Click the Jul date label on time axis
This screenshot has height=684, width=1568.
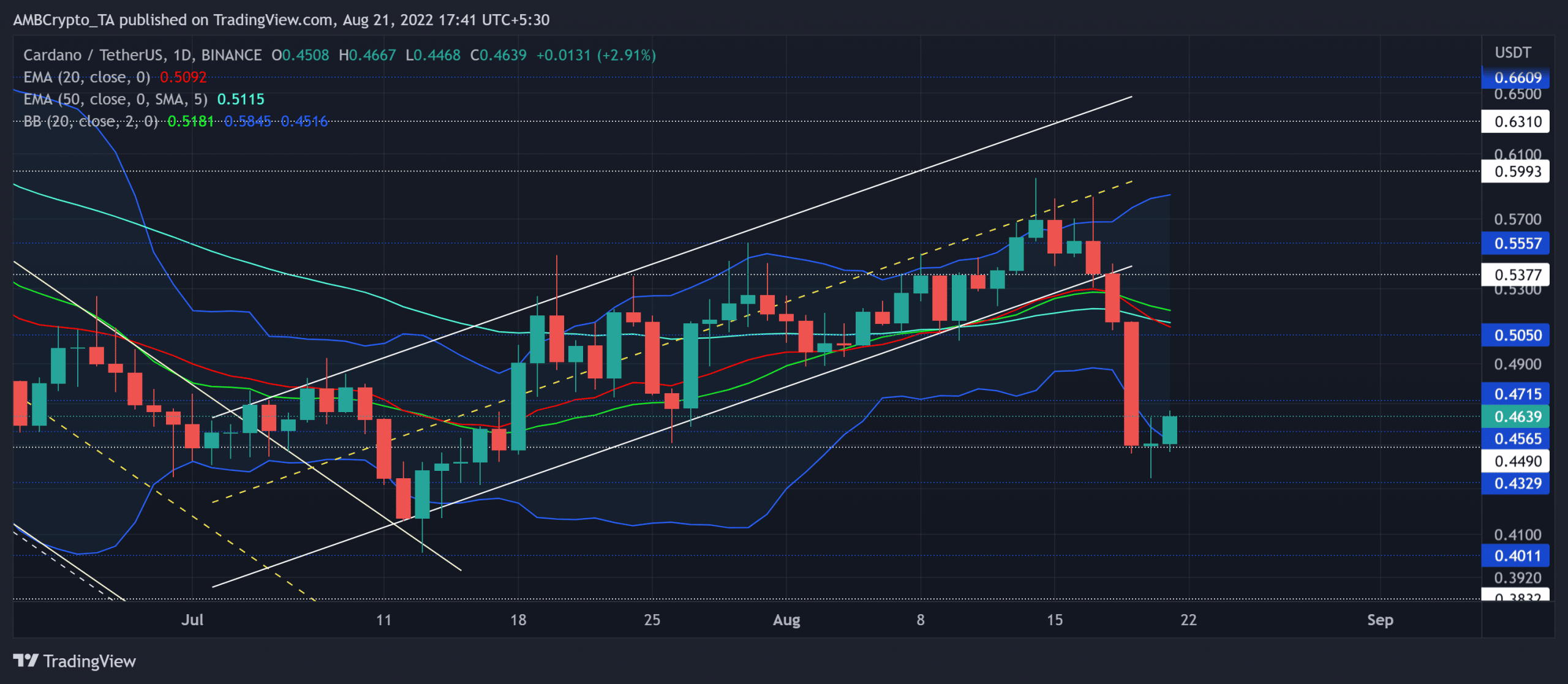(x=192, y=620)
